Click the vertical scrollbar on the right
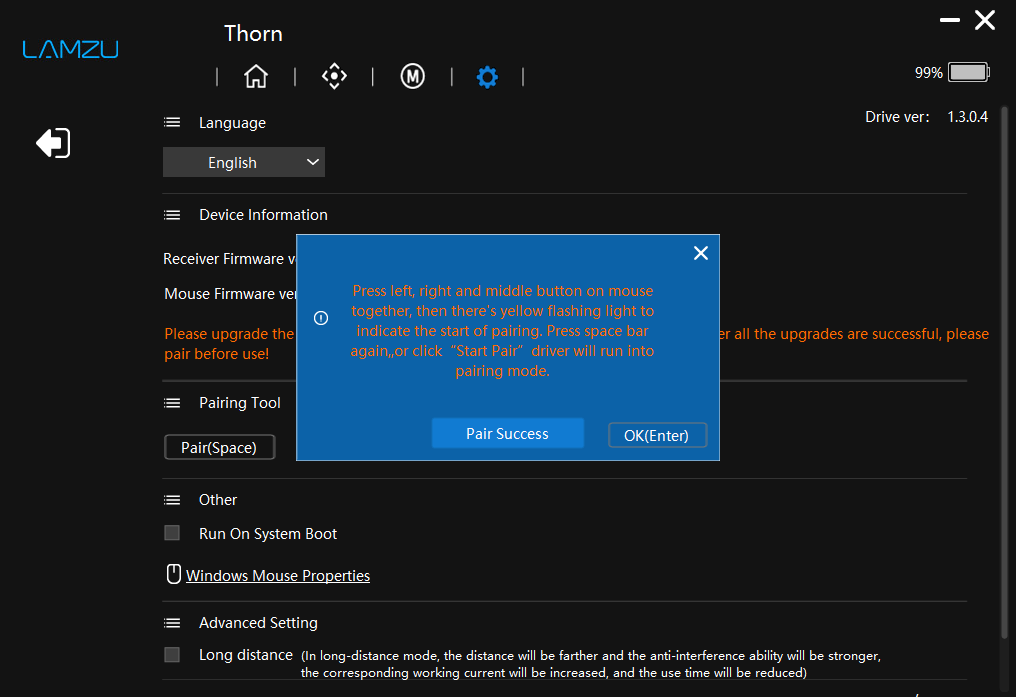 tap(1004, 372)
